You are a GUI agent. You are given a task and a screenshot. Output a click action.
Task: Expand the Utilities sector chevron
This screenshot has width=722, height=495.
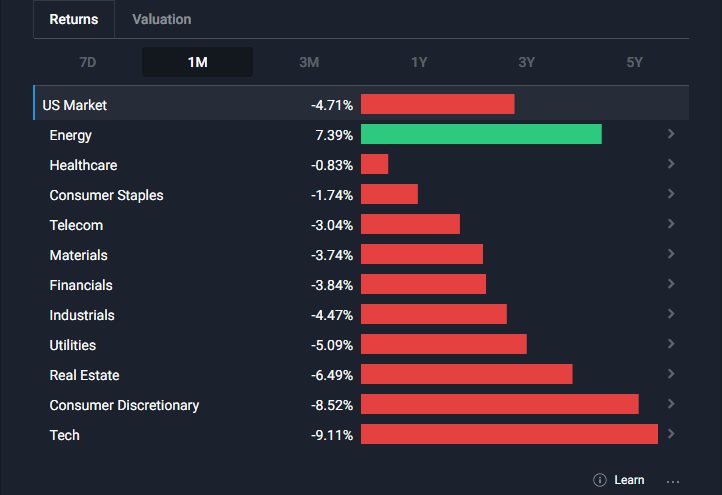[x=671, y=344]
